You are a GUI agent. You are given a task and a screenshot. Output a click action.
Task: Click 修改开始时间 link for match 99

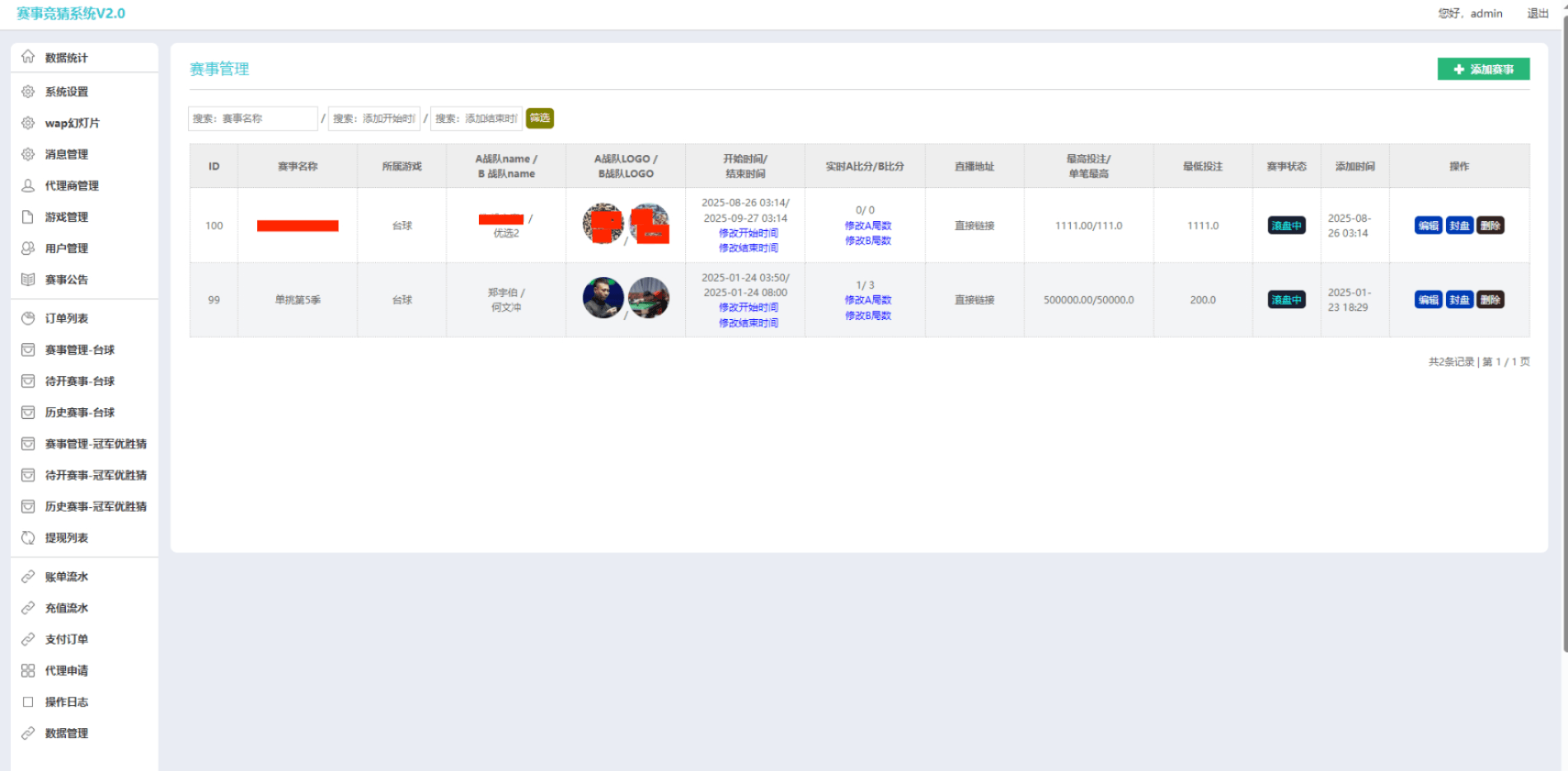click(x=748, y=308)
